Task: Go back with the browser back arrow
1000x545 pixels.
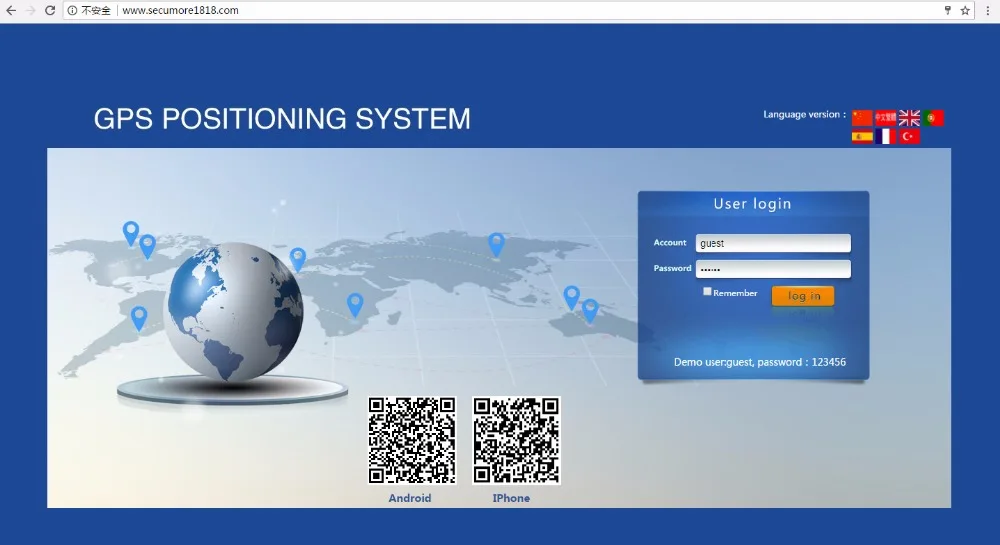Action: point(11,10)
